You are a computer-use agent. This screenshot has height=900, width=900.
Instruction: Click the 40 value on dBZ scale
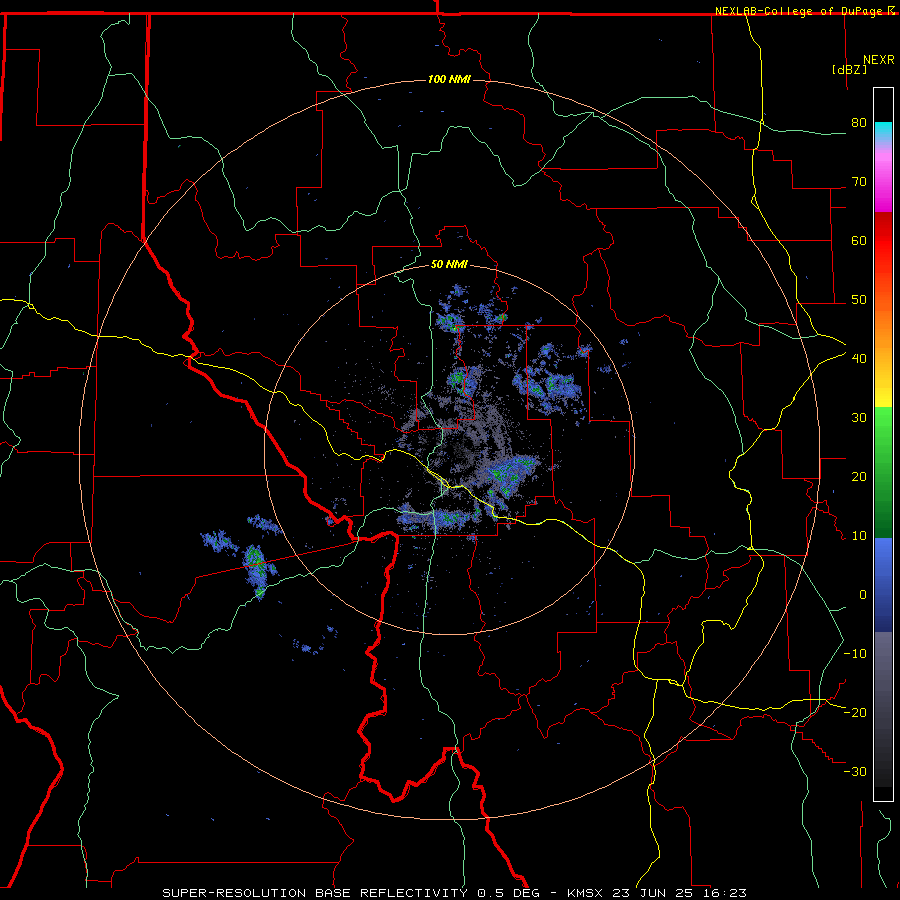tap(859, 359)
